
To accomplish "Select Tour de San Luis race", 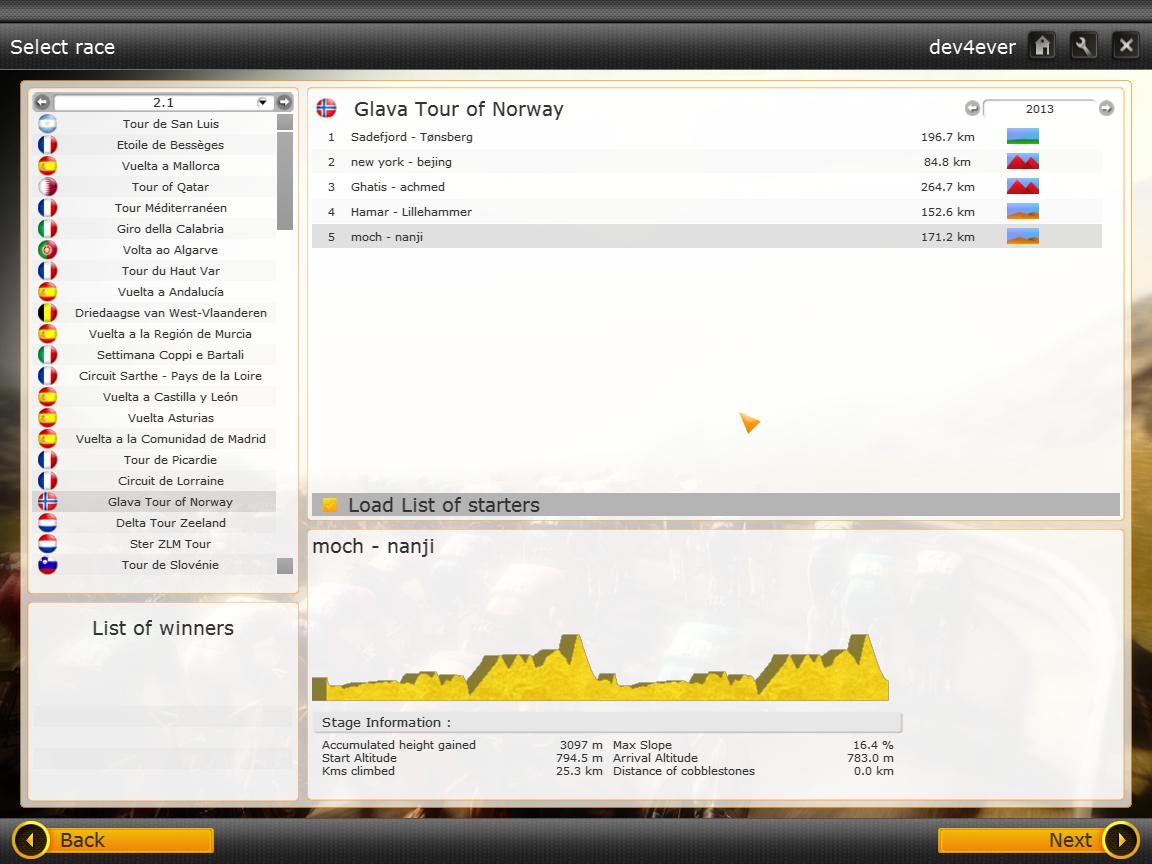I will point(170,124).
